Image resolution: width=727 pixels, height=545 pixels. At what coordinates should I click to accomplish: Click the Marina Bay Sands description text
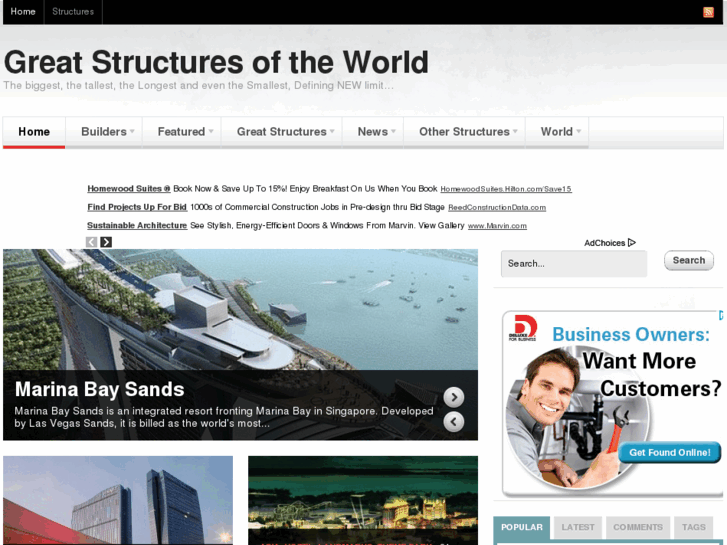(224, 417)
